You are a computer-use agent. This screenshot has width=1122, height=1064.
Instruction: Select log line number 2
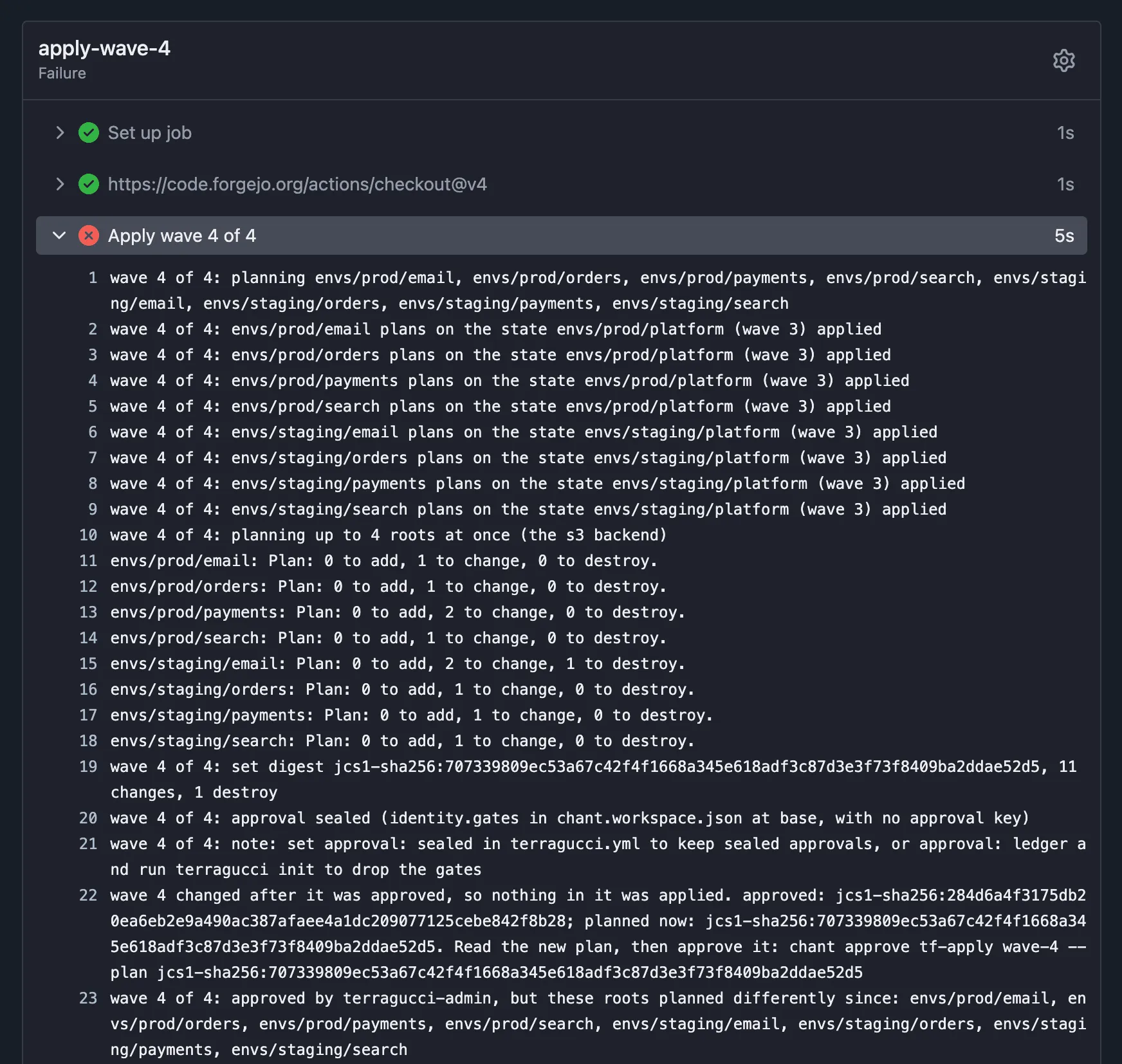tap(93, 329)
